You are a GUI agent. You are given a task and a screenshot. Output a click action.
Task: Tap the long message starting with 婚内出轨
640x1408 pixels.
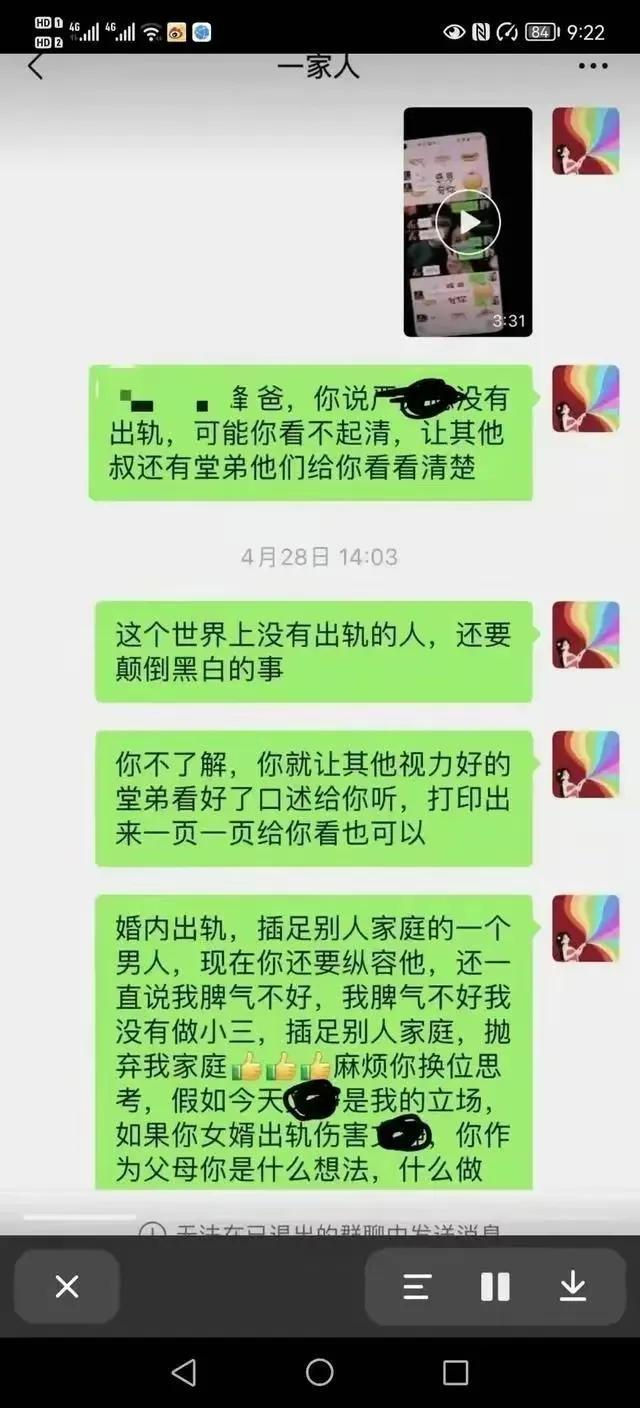314,1042
